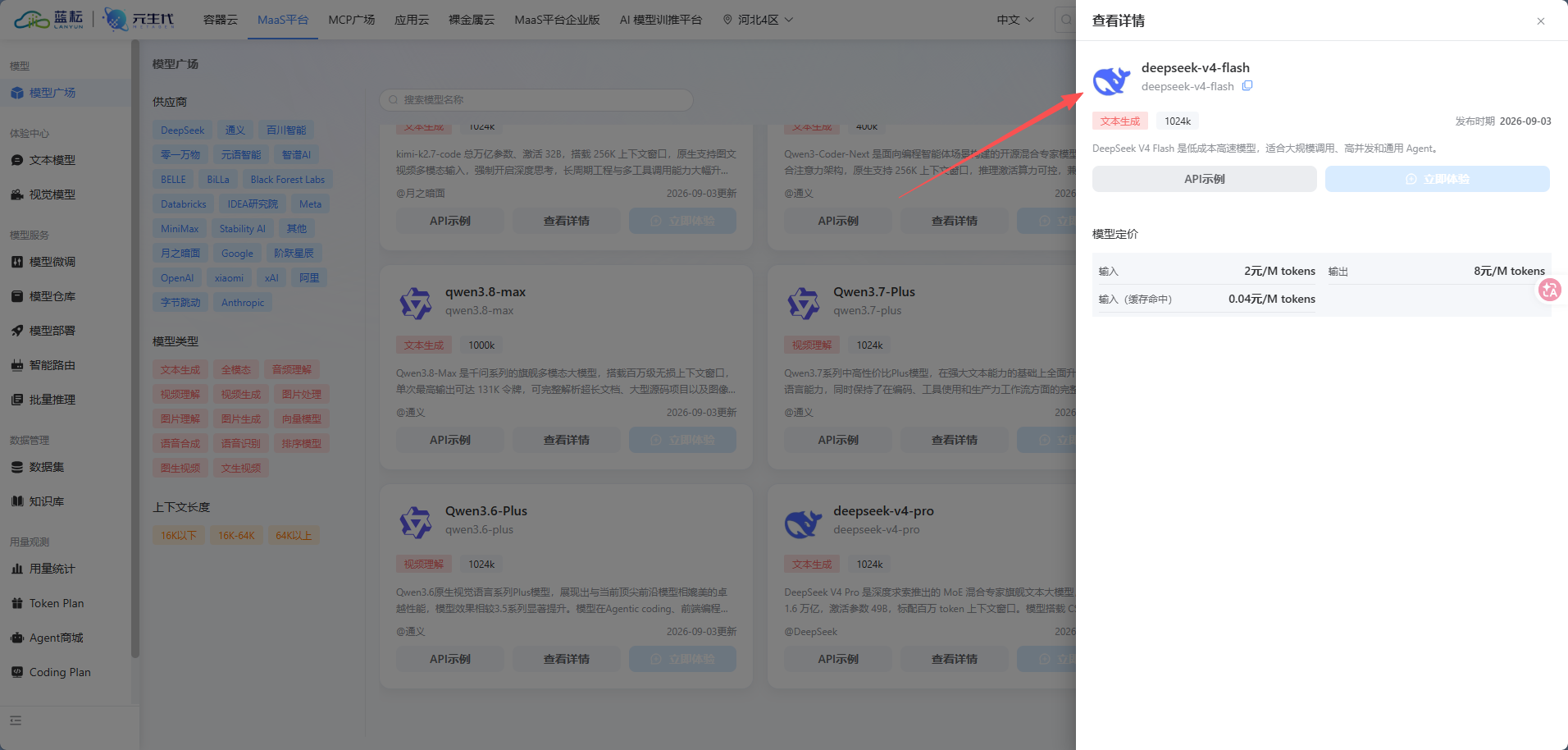Image resolution: width=1568 pixels, height=750 pixels.
Task: Switch to the MaaS平台 tab
Action: click(x=283, y=20)
